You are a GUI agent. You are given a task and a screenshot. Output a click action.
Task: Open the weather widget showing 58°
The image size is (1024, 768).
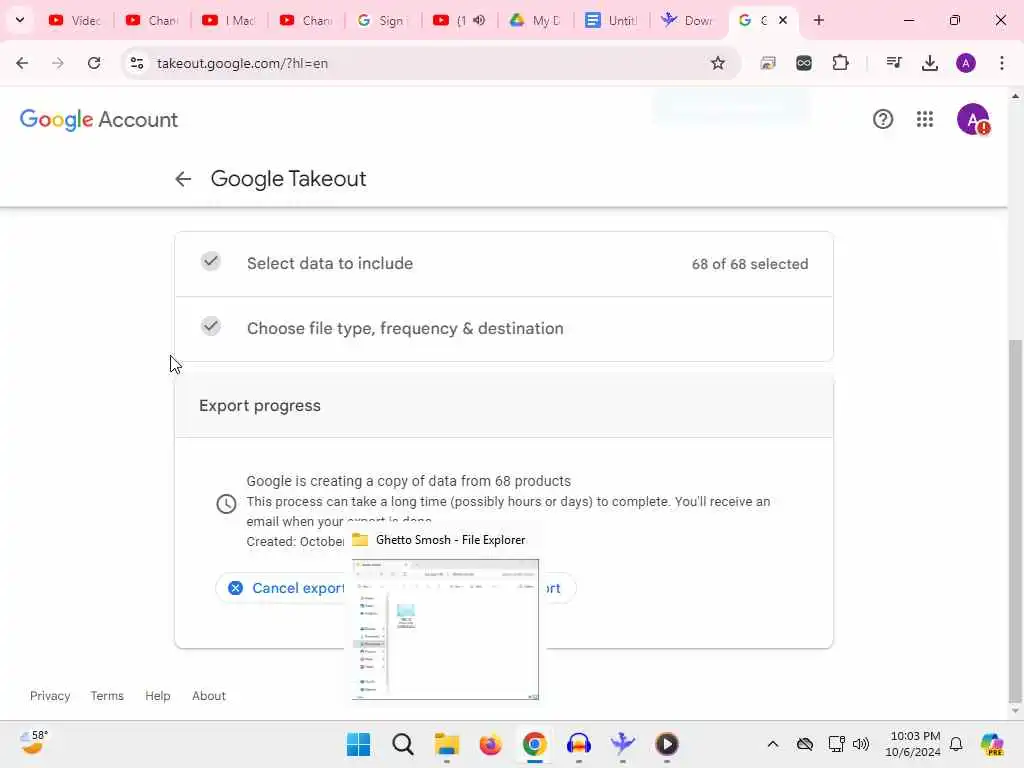click(34, 743)
